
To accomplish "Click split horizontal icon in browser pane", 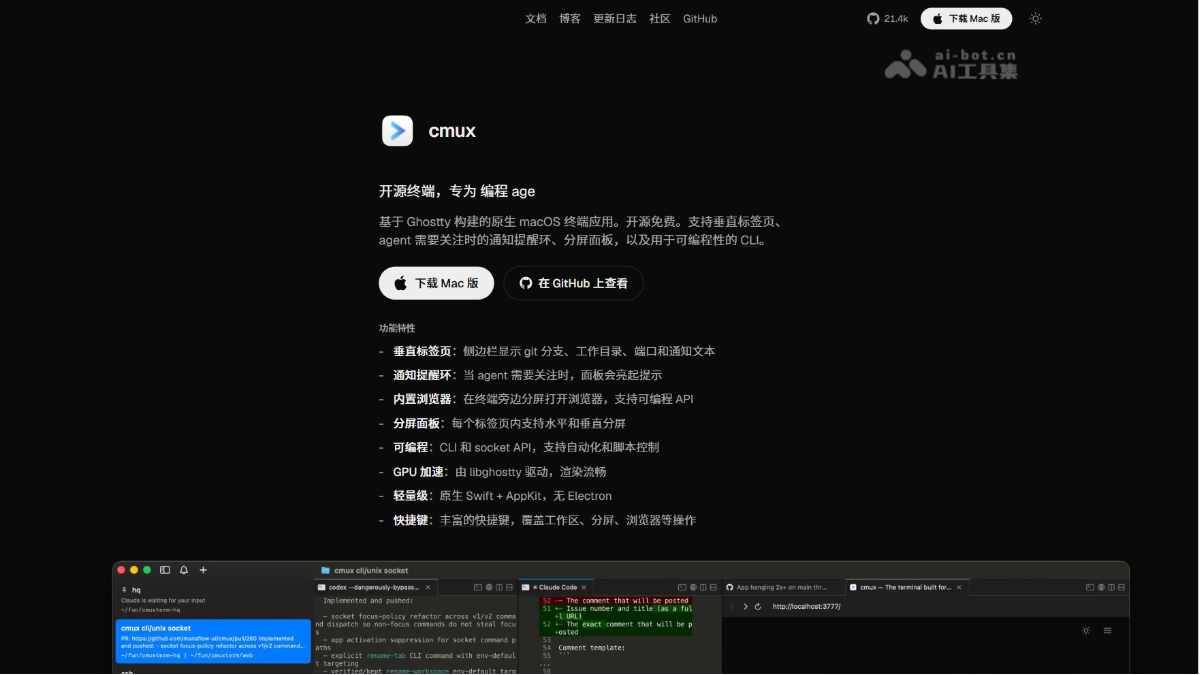I will (x=1121, y=587).
